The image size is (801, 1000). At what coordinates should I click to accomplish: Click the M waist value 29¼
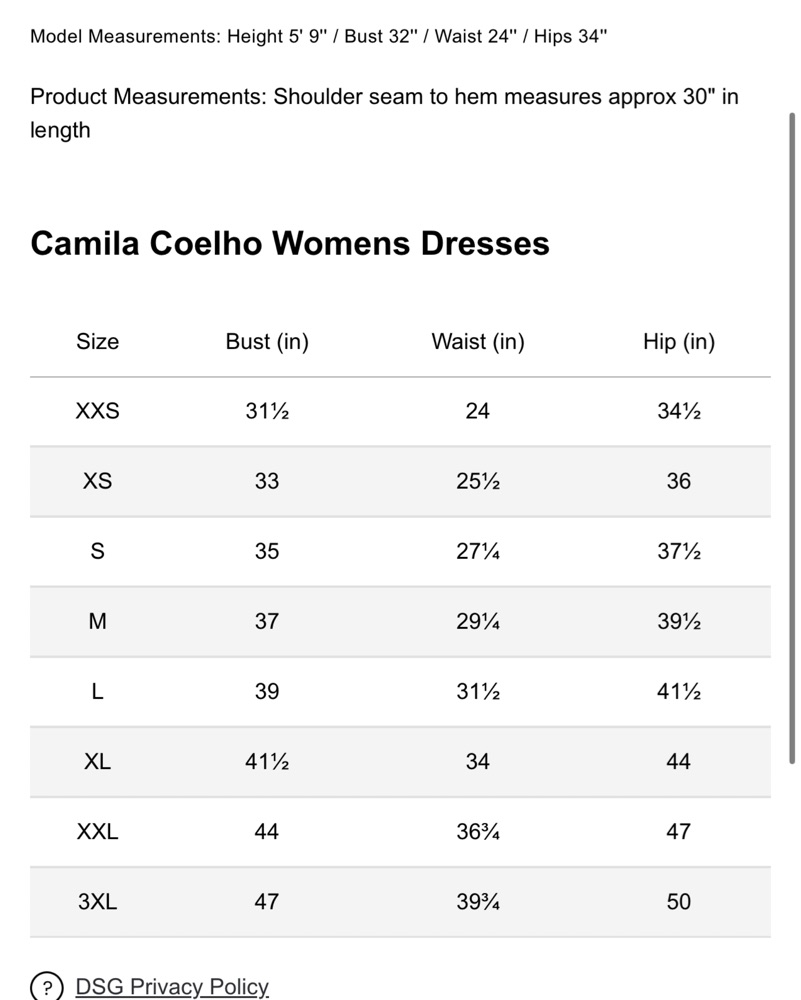[x=478, y=621]
